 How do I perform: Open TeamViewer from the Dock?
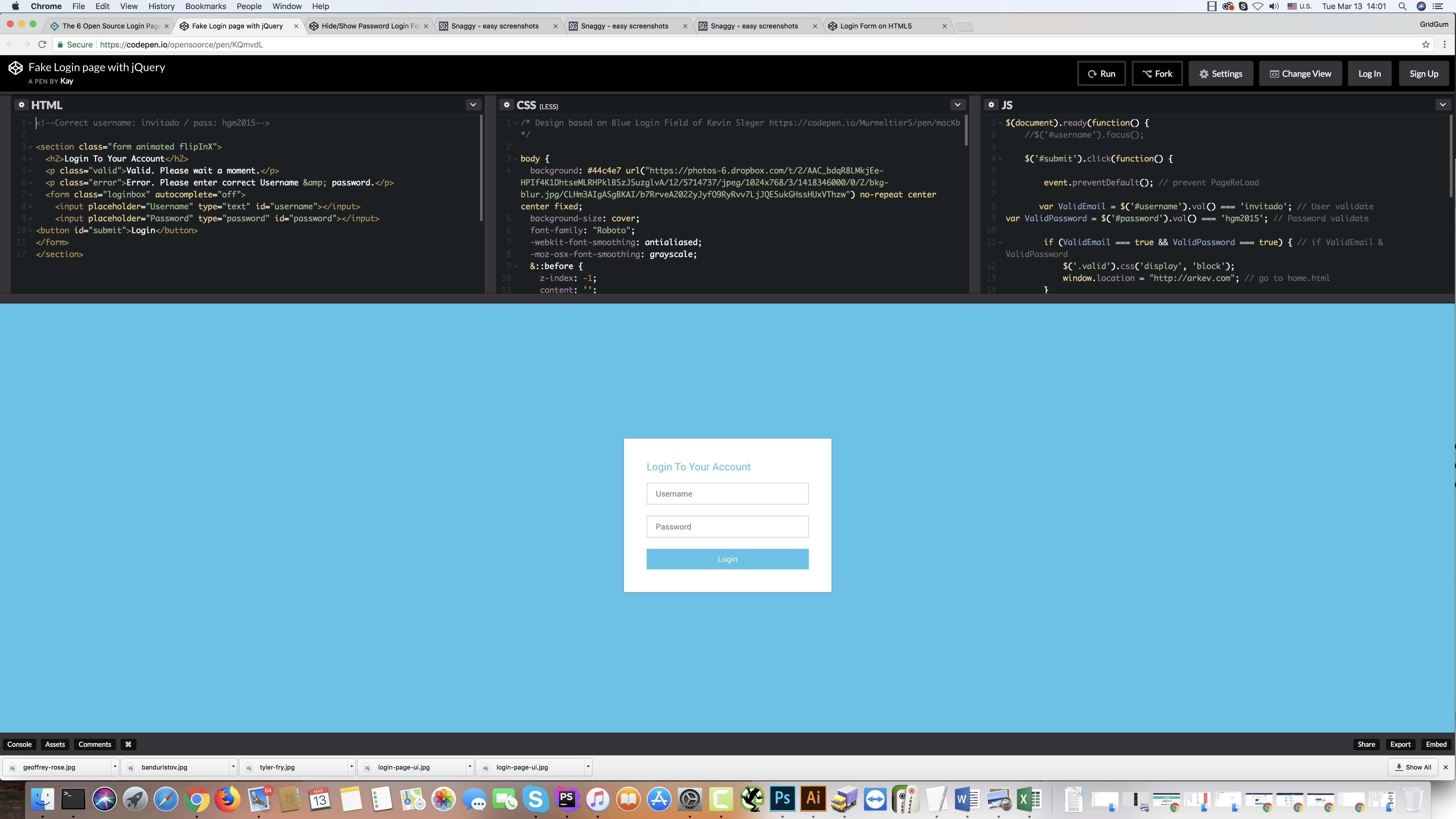875,799
